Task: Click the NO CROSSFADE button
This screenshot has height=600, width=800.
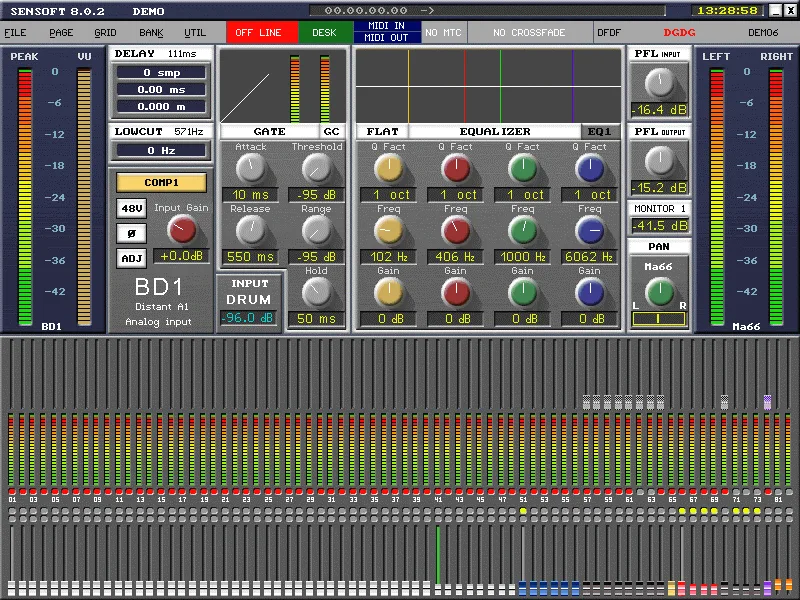Action: 529,32
